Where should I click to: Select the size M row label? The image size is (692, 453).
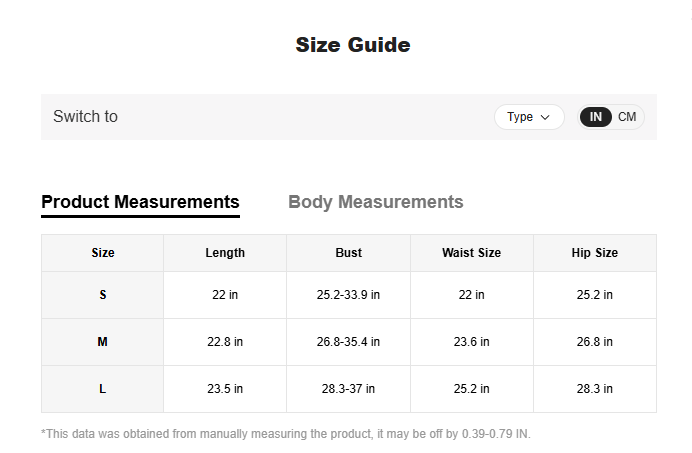click(x=102, y=342)
